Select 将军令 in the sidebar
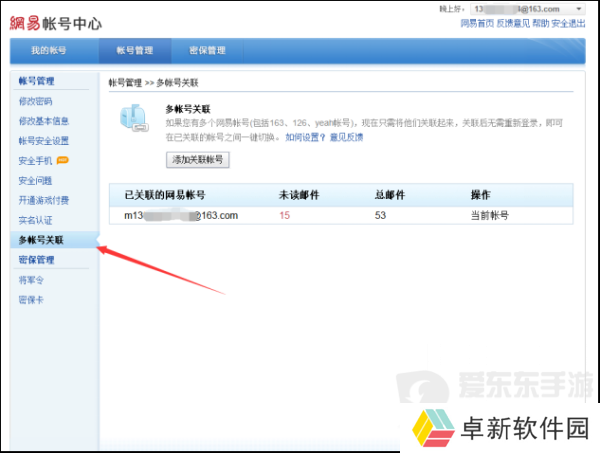Image resolution: width=600 pixels, height=453 pixels. coord(31,280)
